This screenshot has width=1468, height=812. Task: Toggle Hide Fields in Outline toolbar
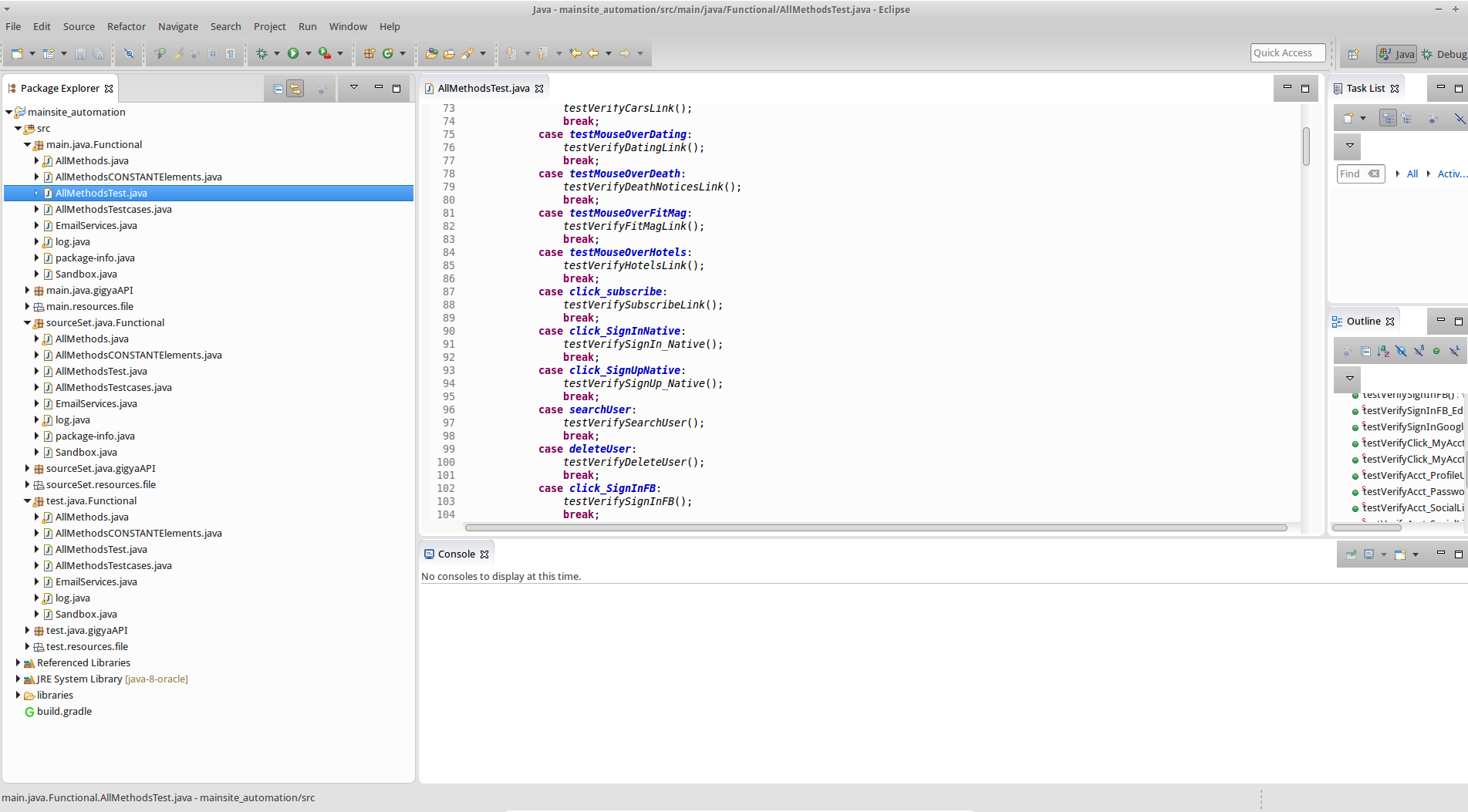pos(1401,352)
